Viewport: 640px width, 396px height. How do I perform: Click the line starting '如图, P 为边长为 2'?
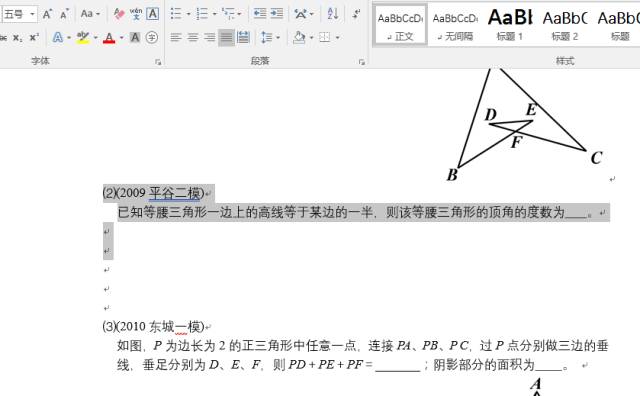pos(362,346)
